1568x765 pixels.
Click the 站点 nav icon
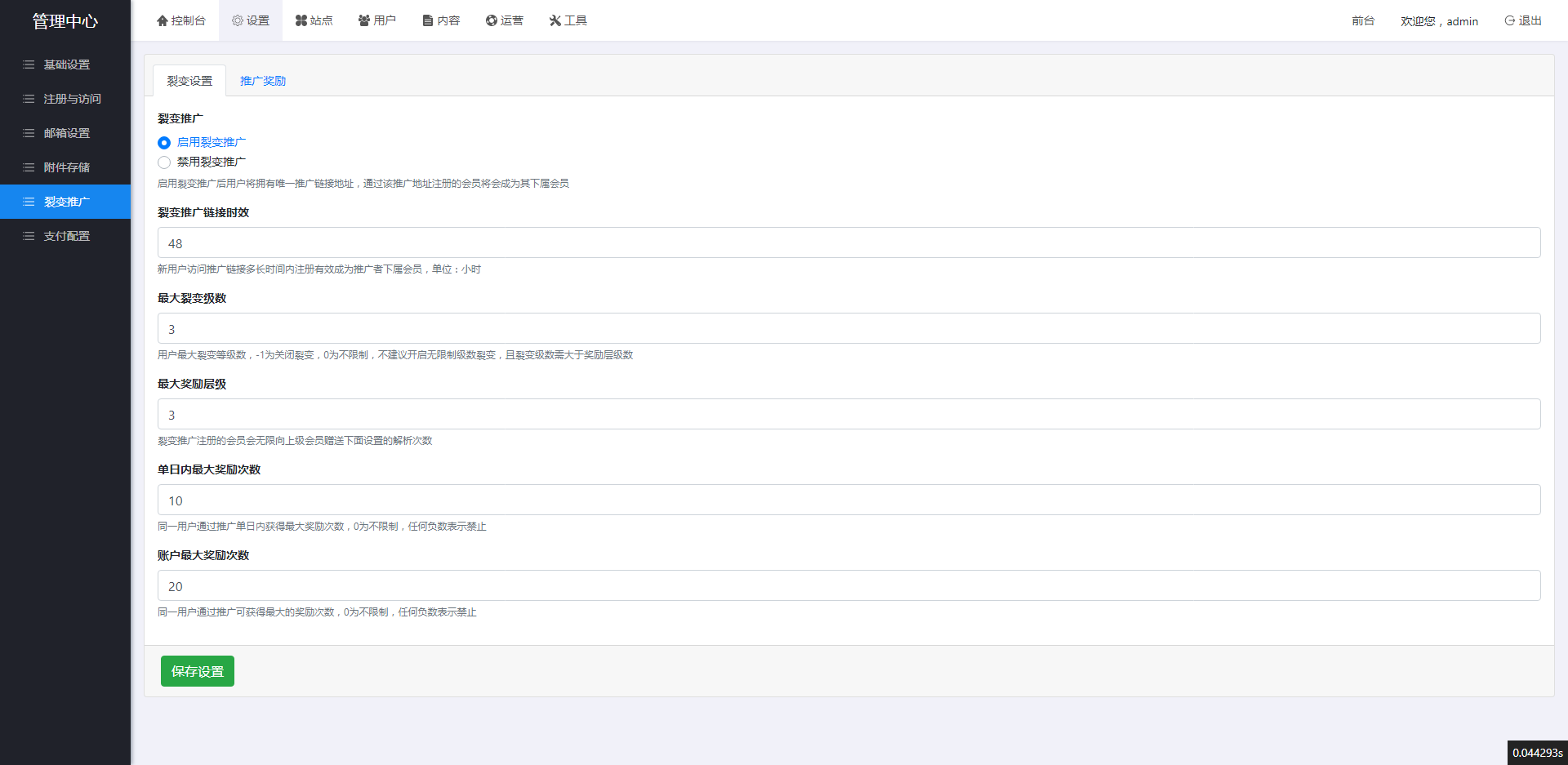coord(301,20)
